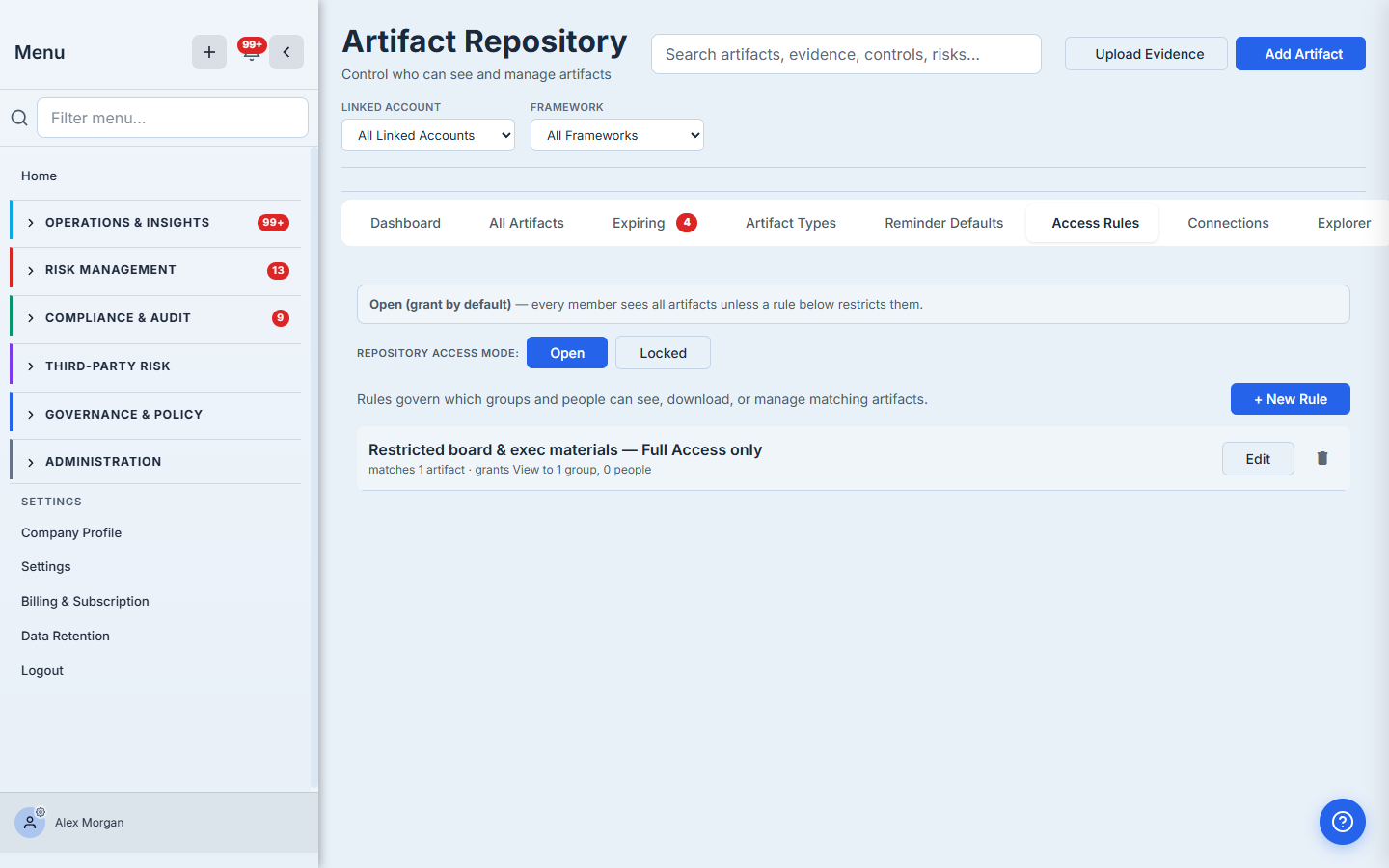Image resolution: width=1389 pixels, height=868 pixels.
Task: Focus the Search artifacts input field
Action: (x=846, y=54)
